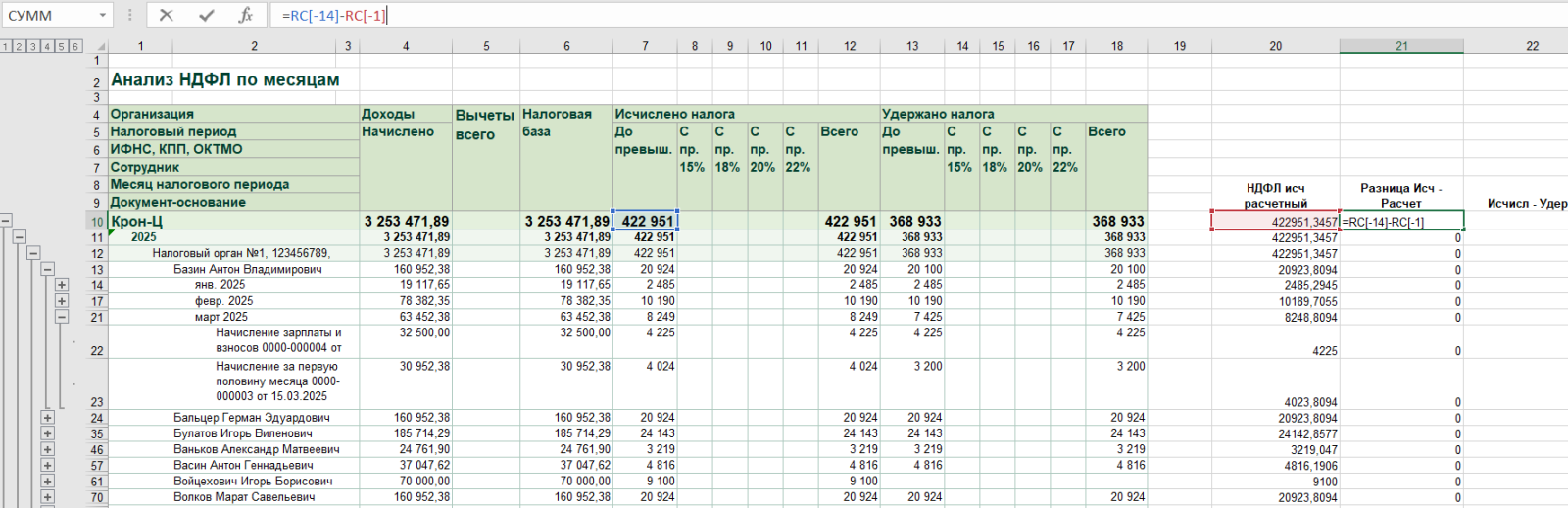
Task: Collapse the Крон-Ц organization group
Action: coord(6,221)
